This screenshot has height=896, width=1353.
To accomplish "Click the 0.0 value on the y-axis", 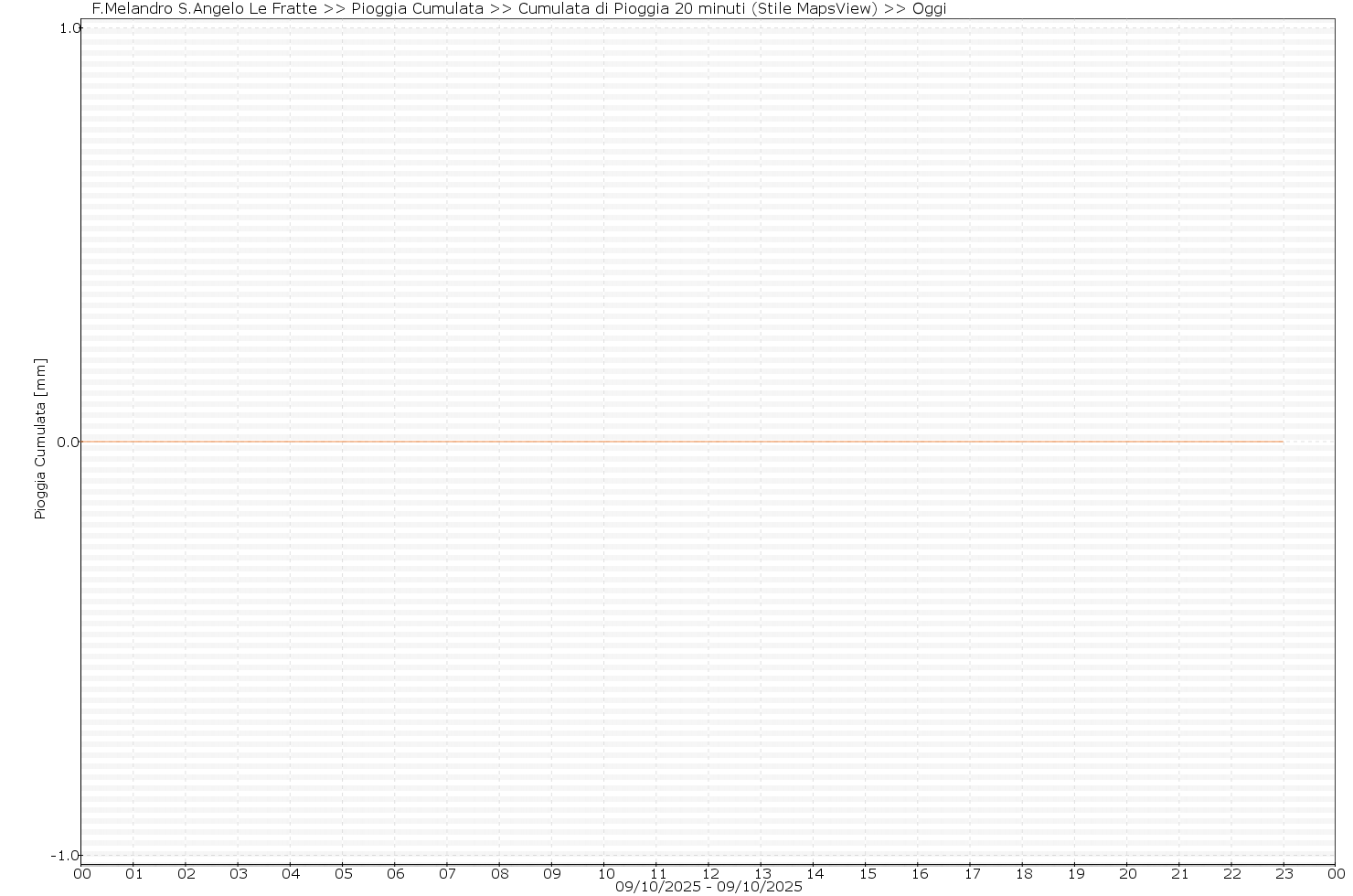I will point(68,443).
